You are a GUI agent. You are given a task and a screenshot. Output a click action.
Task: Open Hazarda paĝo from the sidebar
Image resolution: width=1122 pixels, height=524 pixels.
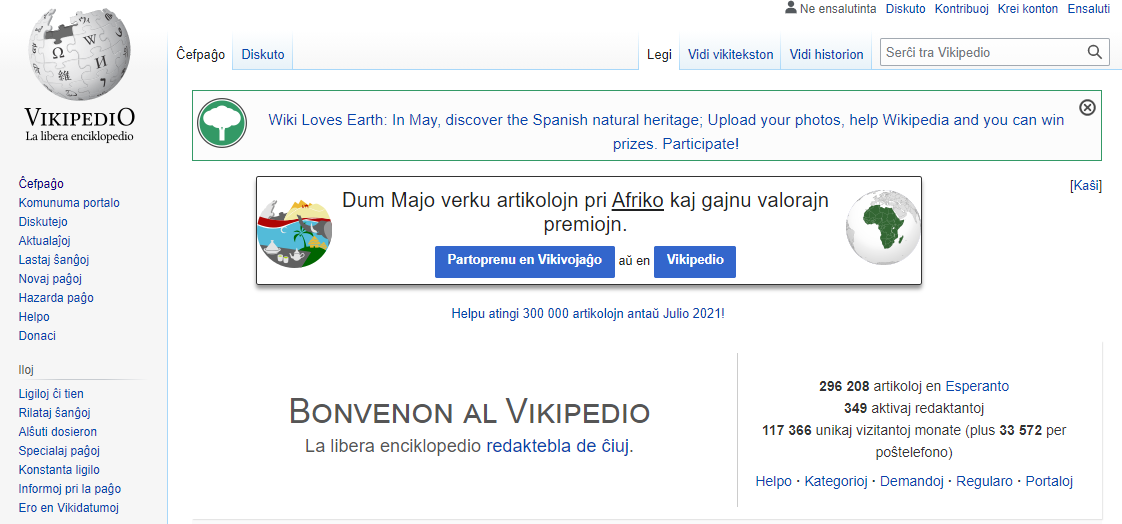pyautogui.click(x=56, y=298)
